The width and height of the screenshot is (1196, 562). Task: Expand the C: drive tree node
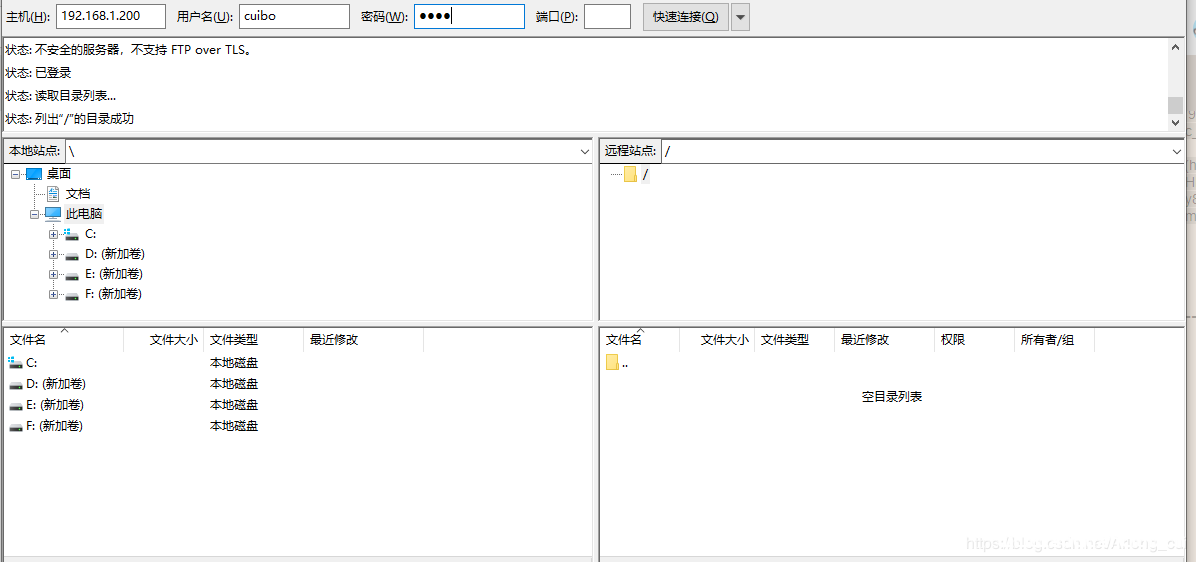pyautogui.click(x=54, y=234)
